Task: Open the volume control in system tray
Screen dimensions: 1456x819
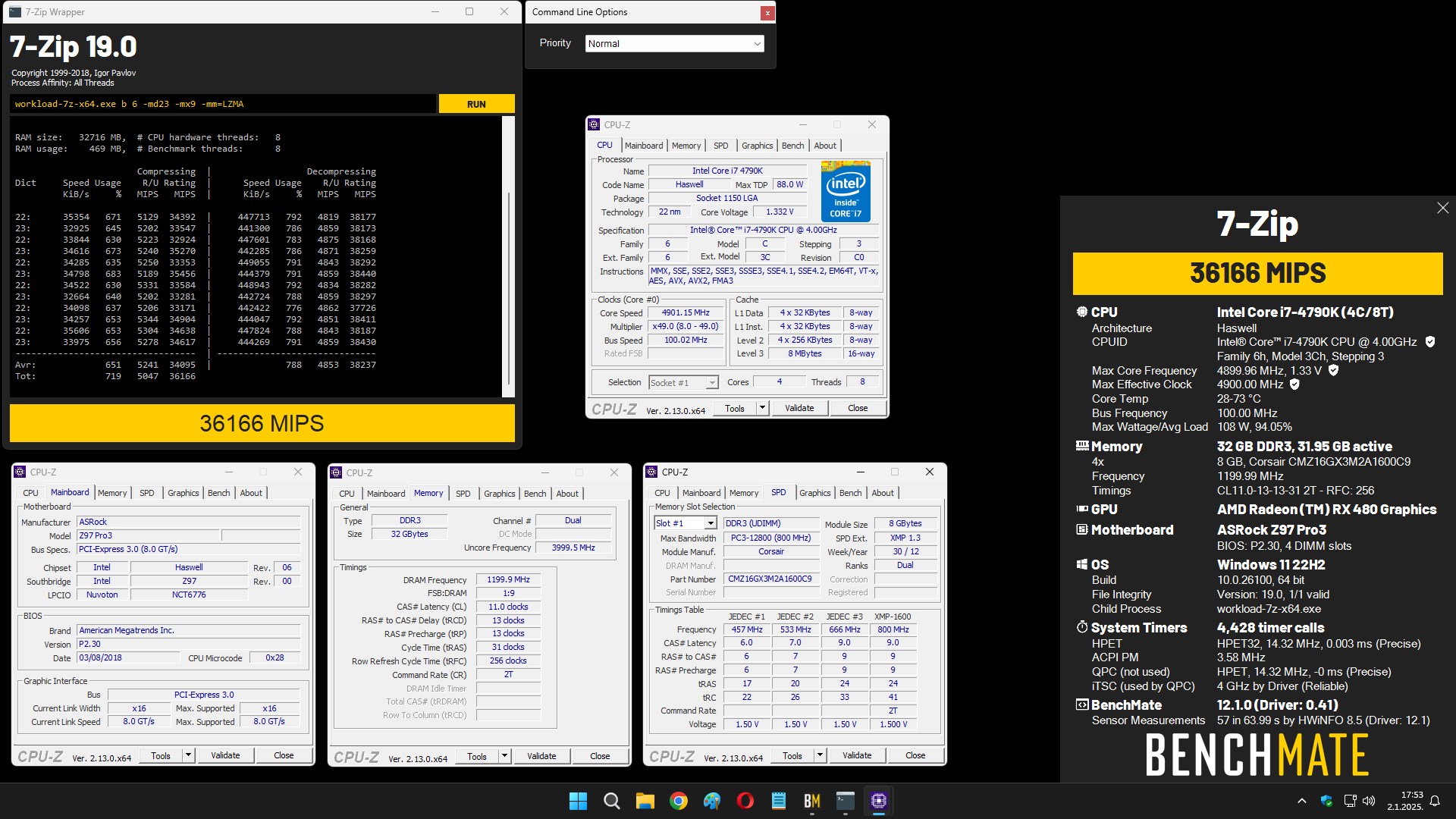Action: (1369, 801)
